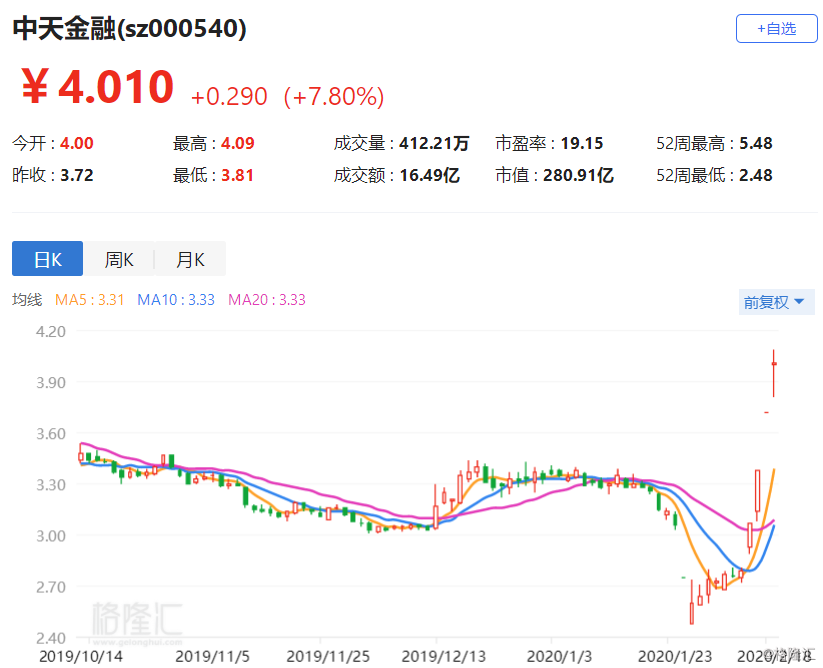Toggle the MA10 moving average label

click(x=176, y=300)
